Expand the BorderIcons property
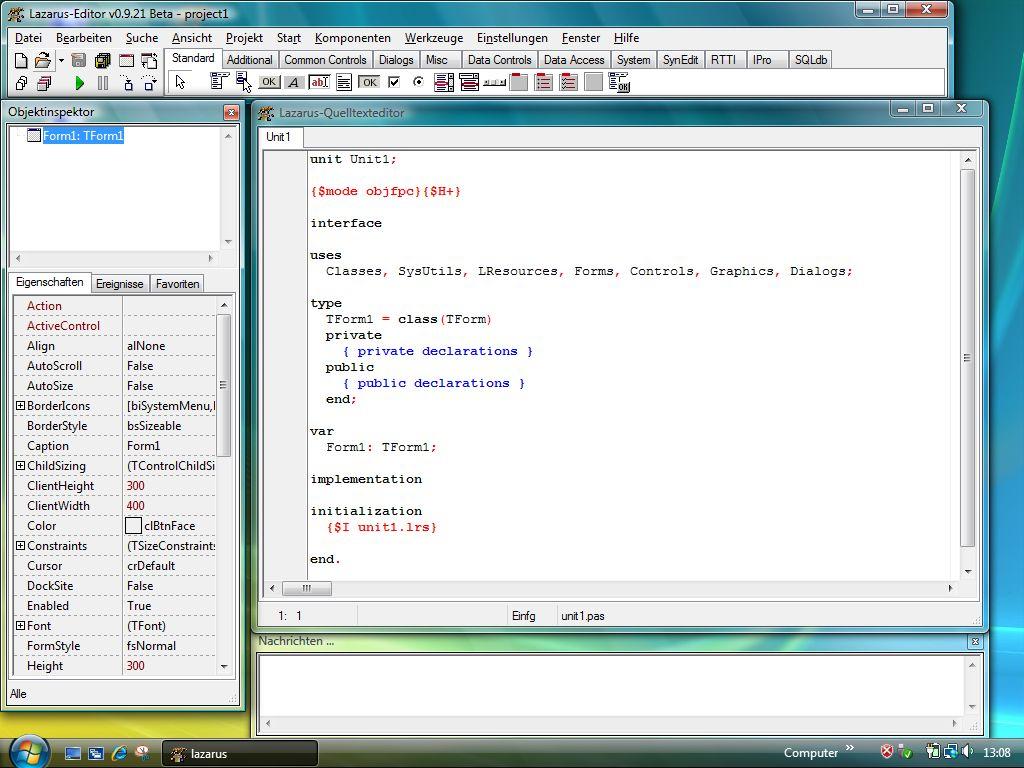Image resolution: width=1024 pixels, height=768 pixels. click(x=20, y=406)
